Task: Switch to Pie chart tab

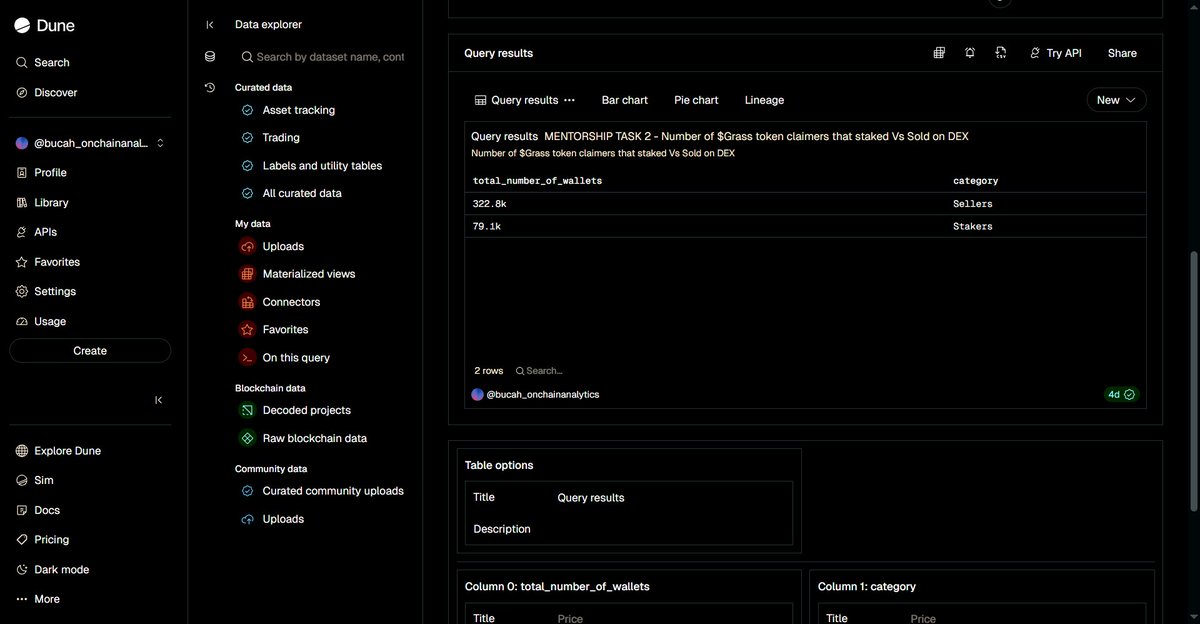Action: pos(696,100)
